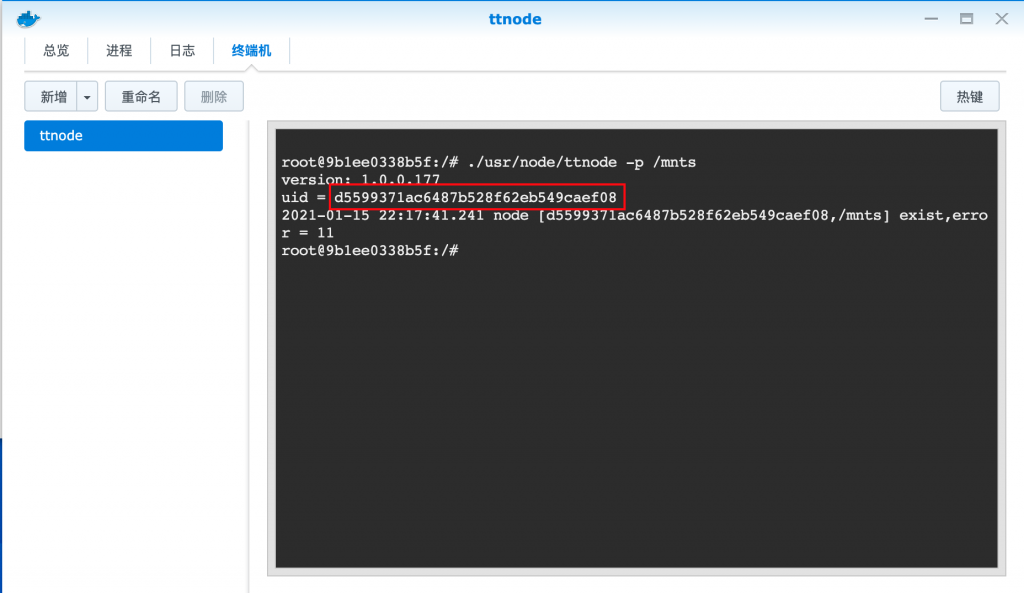Switch to the 总览 tab

click(x=57, y=50)
